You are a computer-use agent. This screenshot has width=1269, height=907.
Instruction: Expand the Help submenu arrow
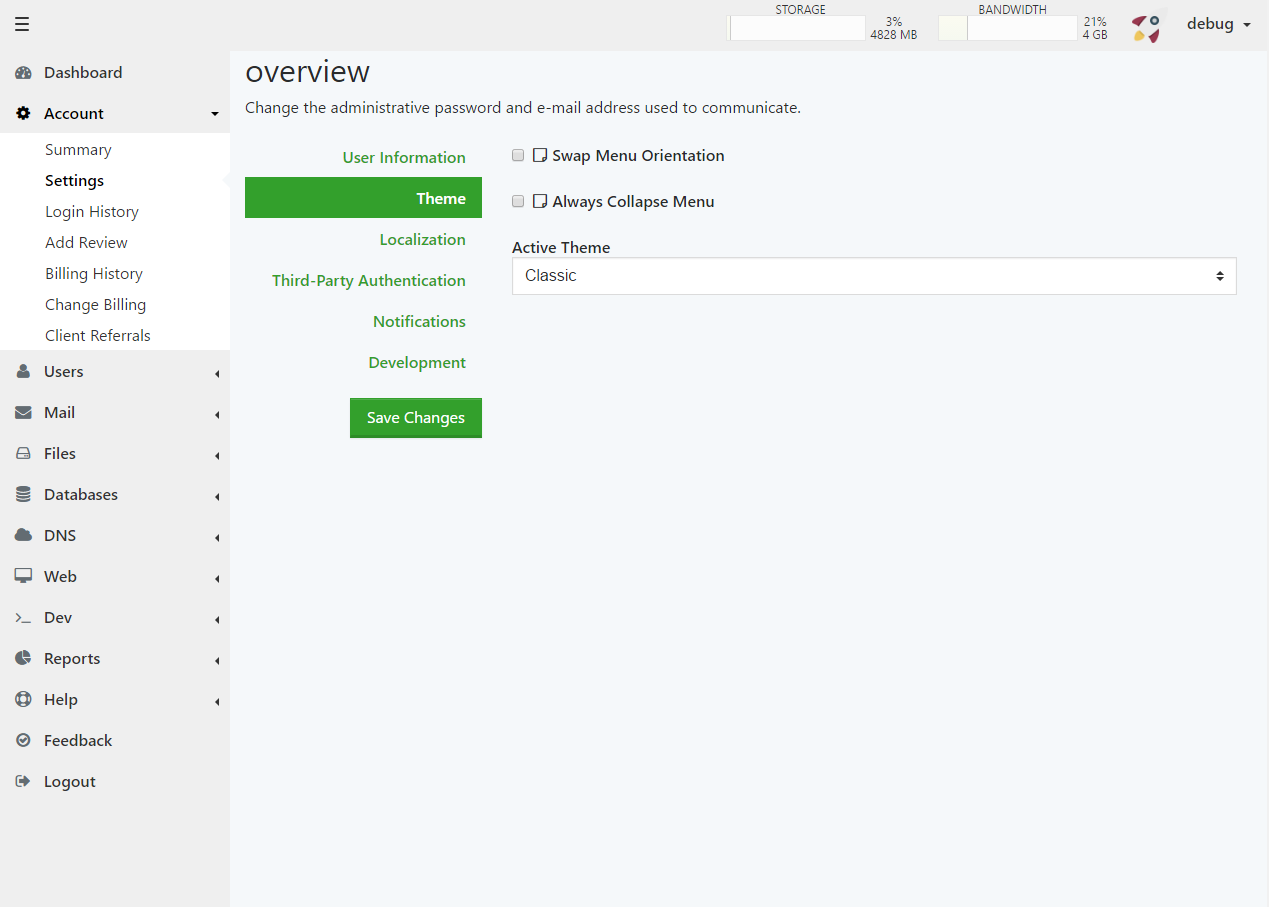(x=217, y=702)
